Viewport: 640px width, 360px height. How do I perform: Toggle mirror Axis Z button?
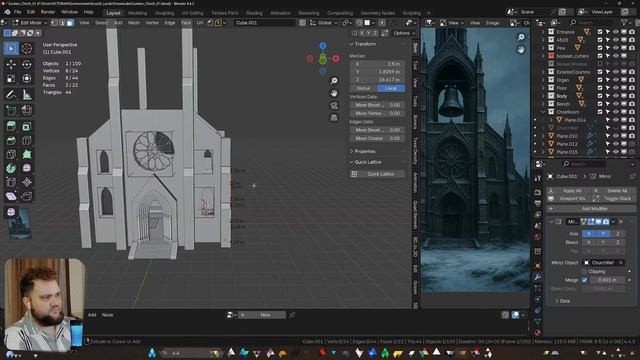[x=618, y=233]
